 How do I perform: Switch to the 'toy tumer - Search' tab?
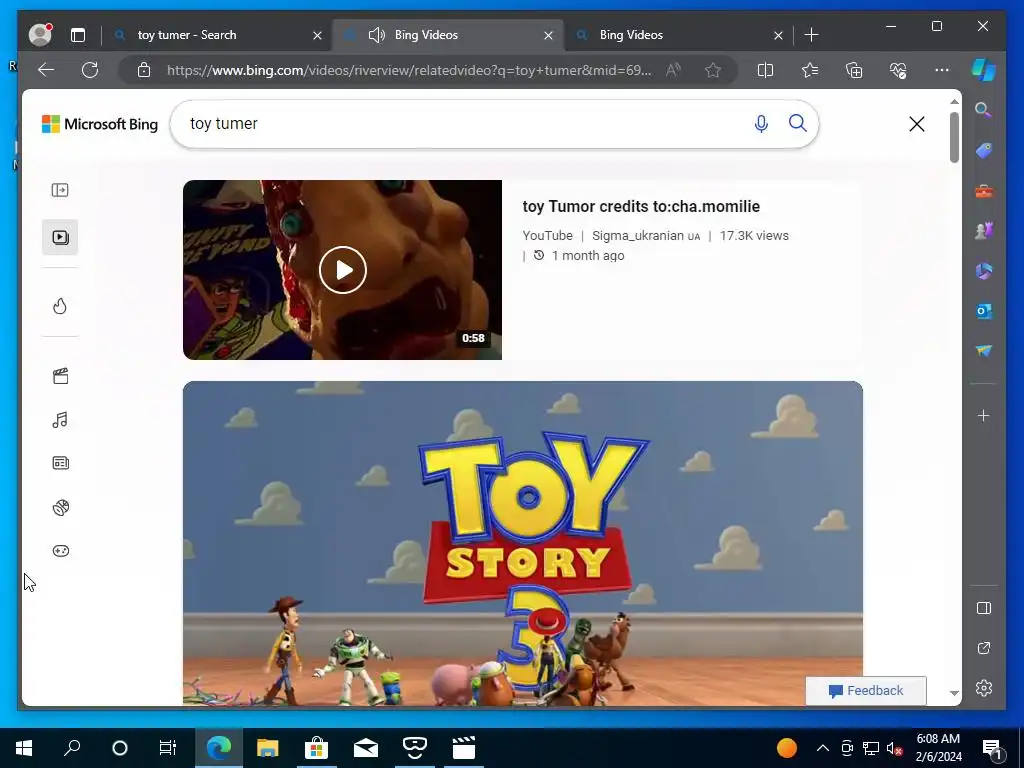click(187, 35)
